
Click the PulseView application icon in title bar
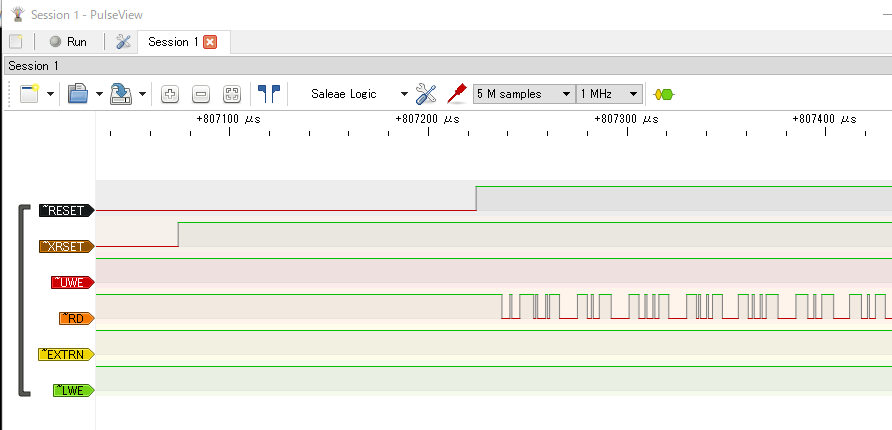click(18, 14)
